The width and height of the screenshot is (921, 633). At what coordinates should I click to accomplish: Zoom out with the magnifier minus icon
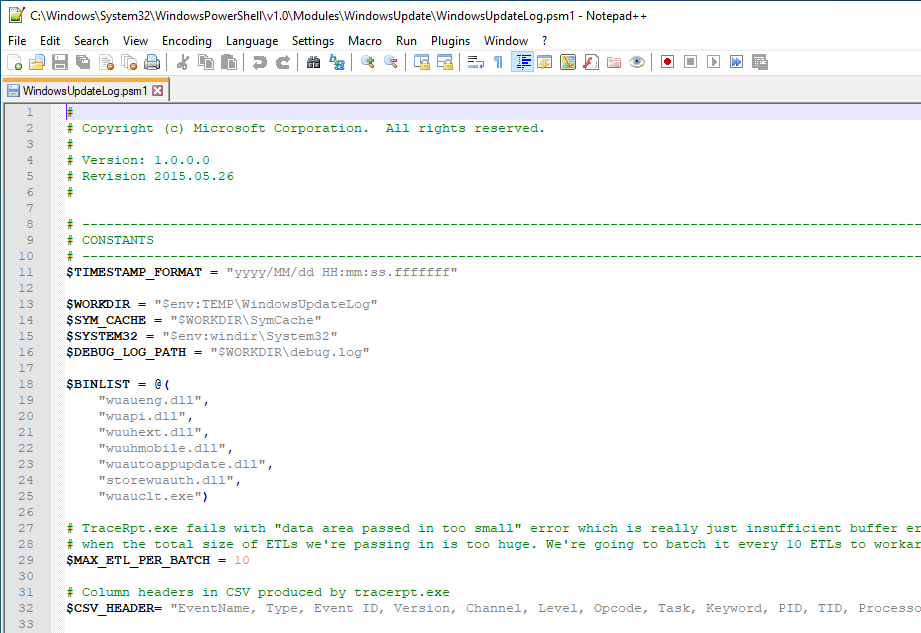(391, 62)
